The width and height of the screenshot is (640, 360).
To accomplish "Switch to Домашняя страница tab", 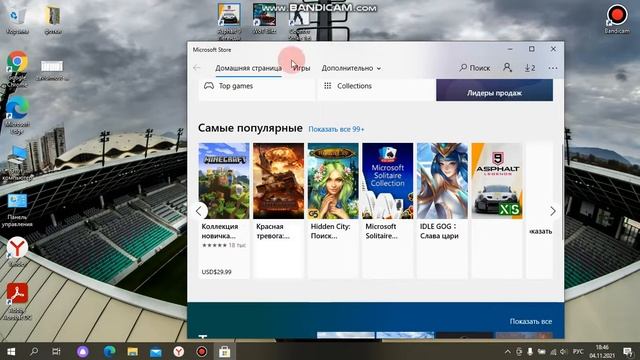I will point(248,68).
